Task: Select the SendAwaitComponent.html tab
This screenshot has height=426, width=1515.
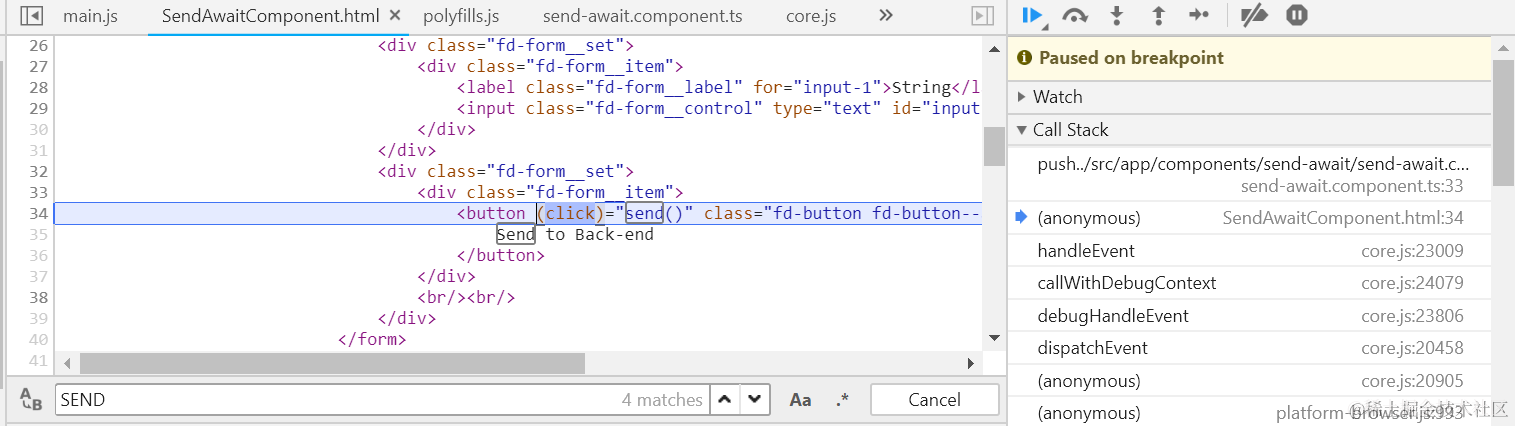Action: point(270,16)
